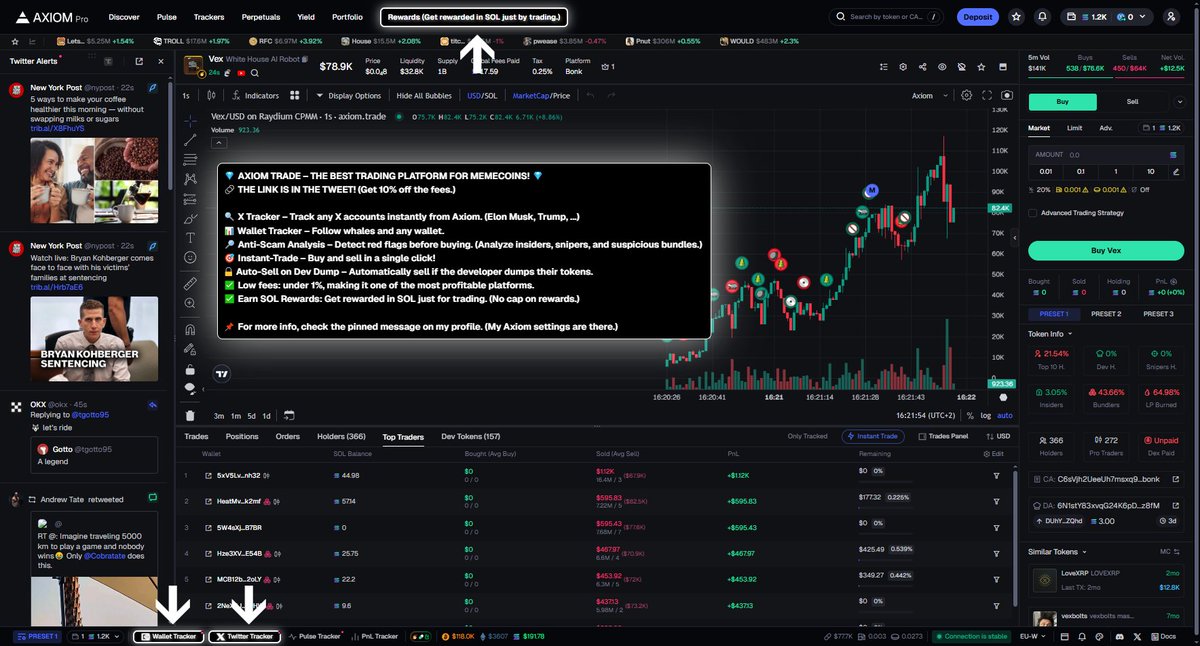
Task: Select the 5d chart timeframe
Action: pos(252,415)
